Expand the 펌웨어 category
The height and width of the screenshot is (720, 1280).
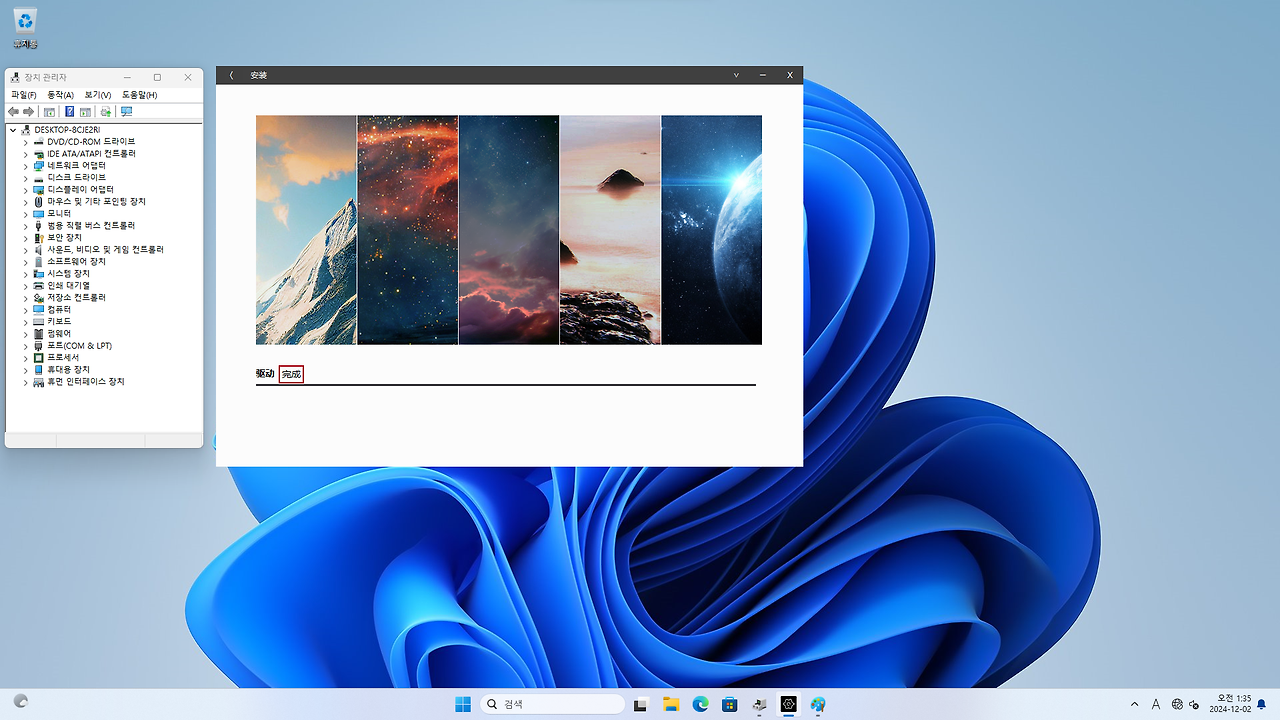click(x=26, y=334)
